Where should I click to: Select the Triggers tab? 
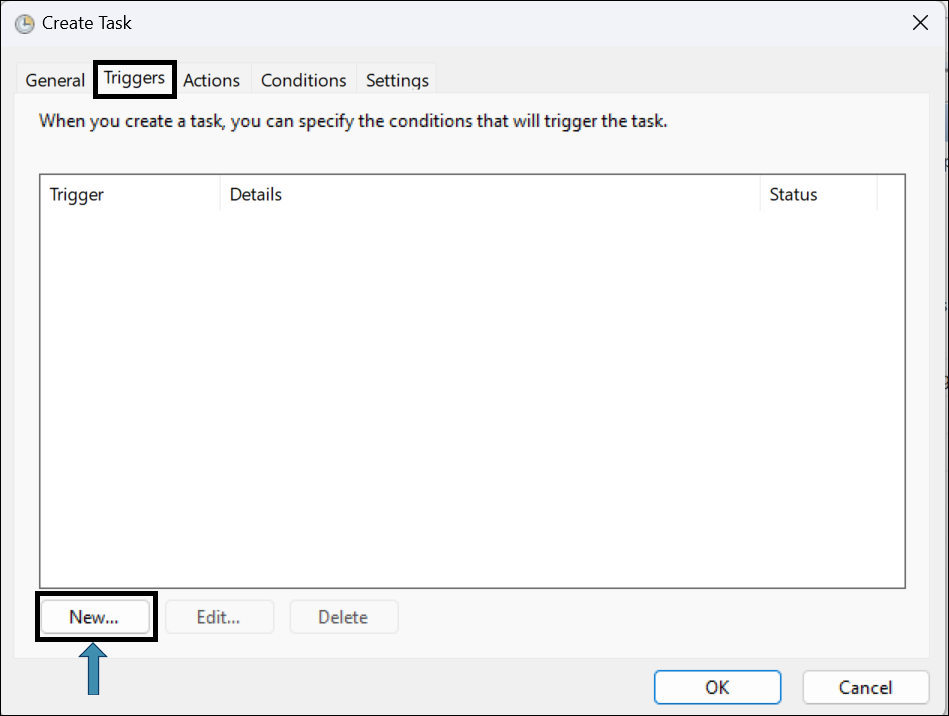134,79
